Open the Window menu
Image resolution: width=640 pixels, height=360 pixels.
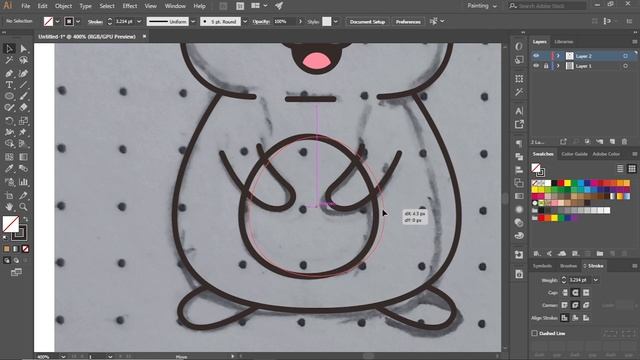(x=175, y=6)
